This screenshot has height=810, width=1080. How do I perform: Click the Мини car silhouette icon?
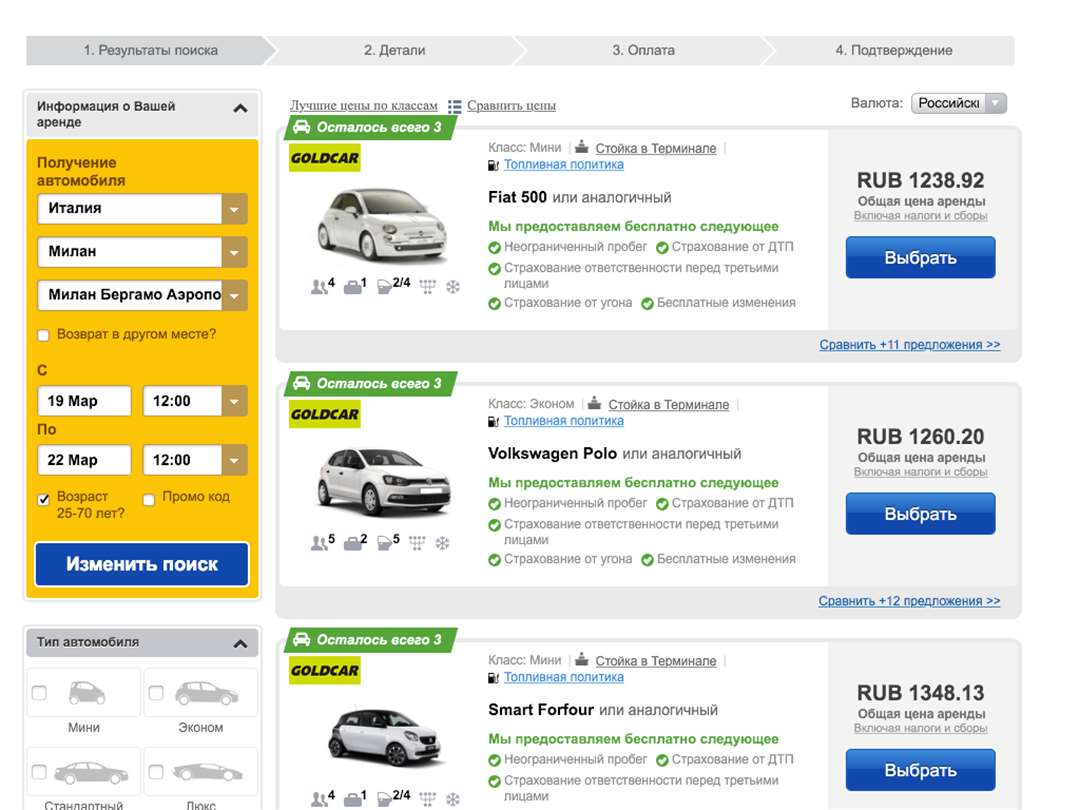pos(87,693)
